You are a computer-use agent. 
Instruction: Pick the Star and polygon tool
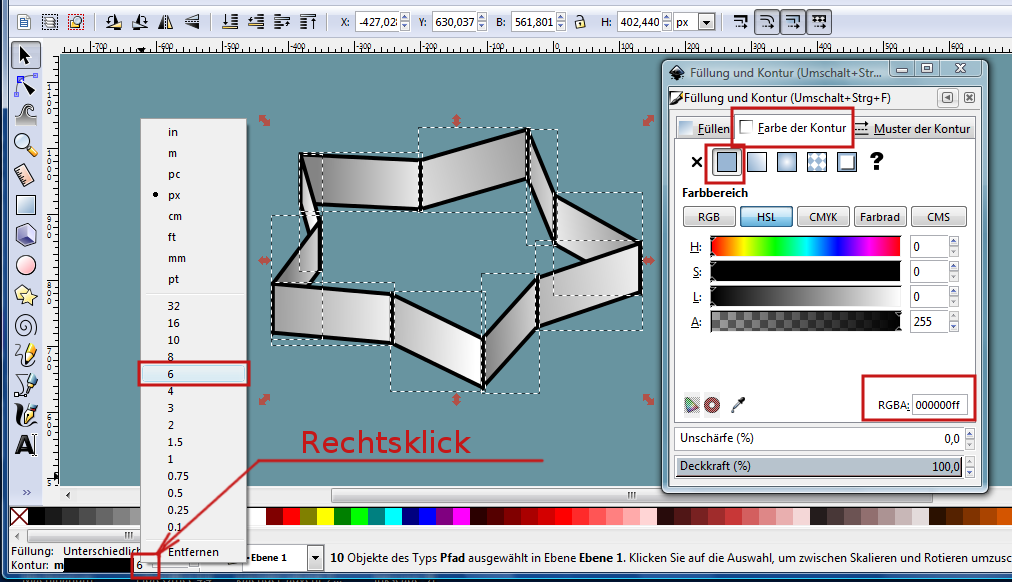pos(26,295)
